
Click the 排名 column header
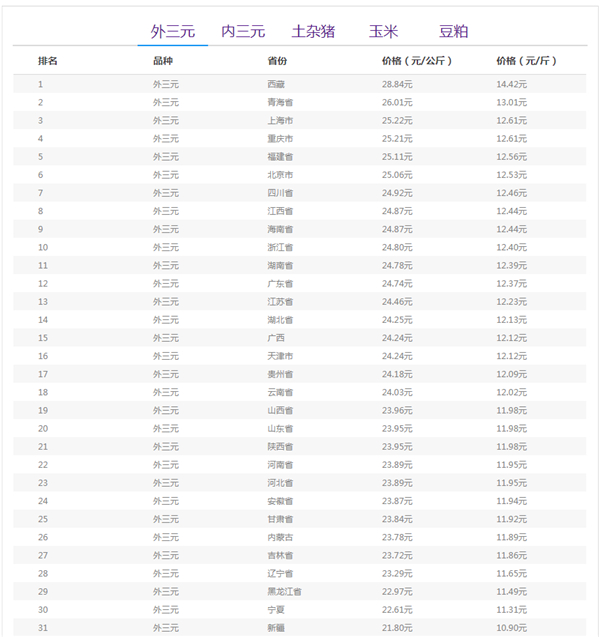click(48, 61)
